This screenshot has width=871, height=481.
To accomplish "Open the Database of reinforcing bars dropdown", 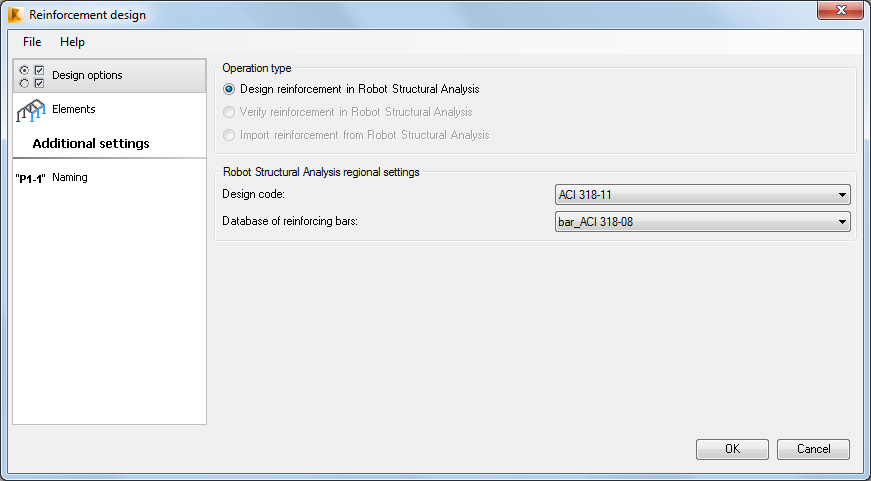I will pos(703,222).
